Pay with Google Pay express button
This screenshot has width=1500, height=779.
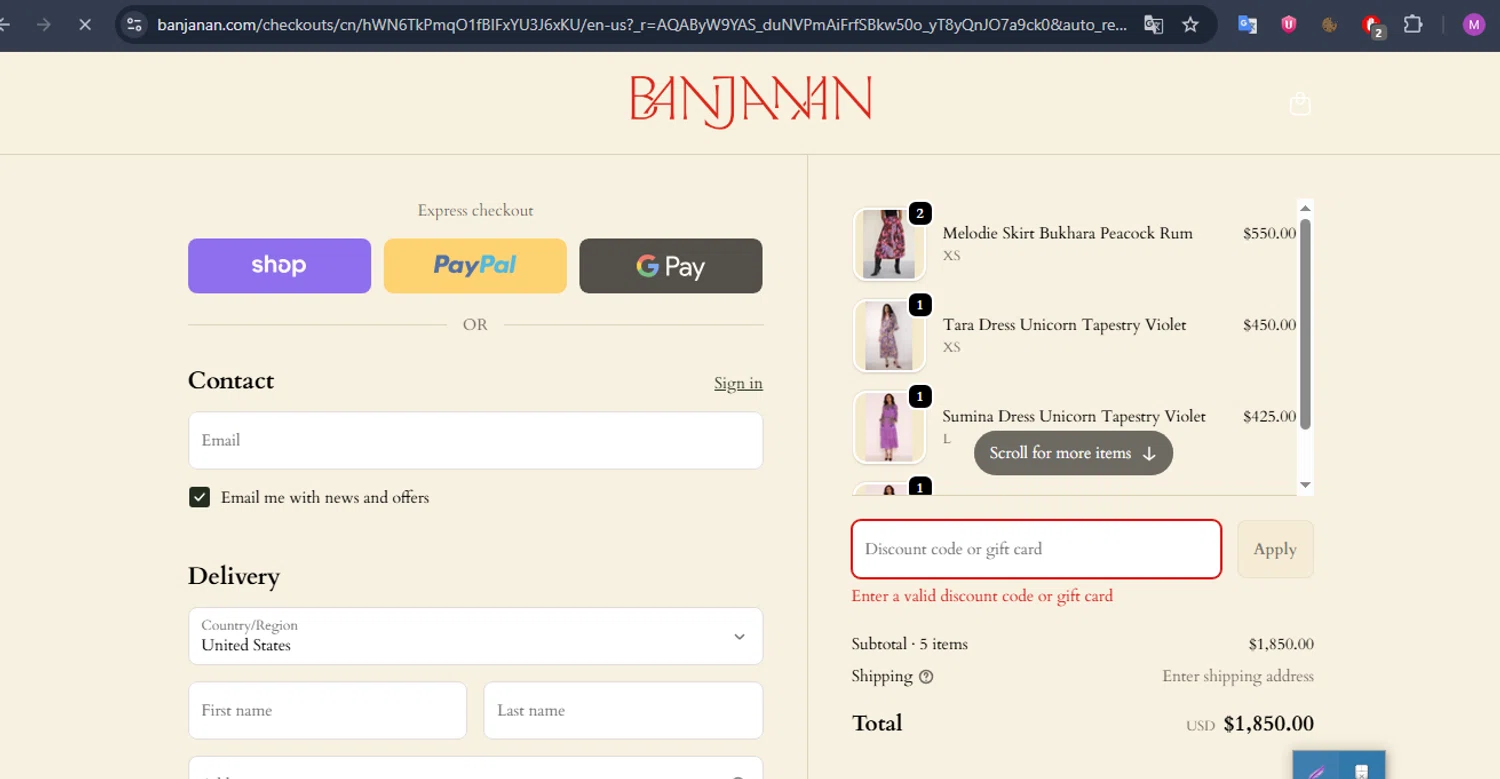[x=671, y=266]
